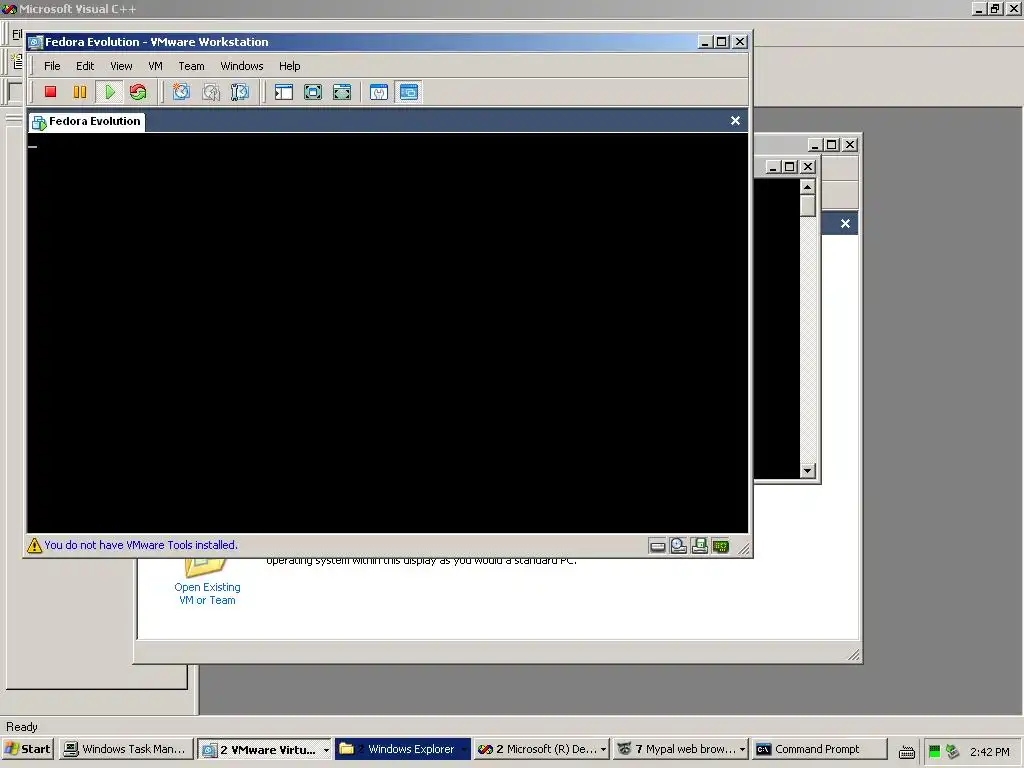This screenshot has height=768, width=1024.
Task: Click inside the black VM console display
Action: coord(387,333)
